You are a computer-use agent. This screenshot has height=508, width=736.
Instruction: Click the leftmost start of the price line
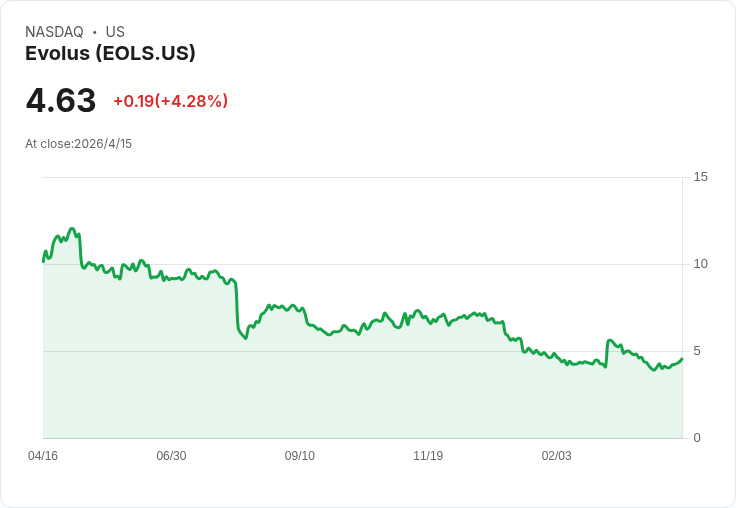point(43,261)
